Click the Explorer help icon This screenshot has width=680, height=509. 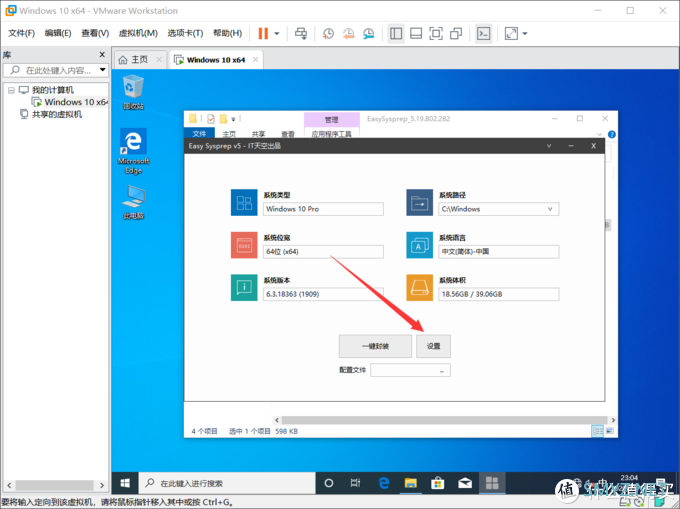point(611,134)
